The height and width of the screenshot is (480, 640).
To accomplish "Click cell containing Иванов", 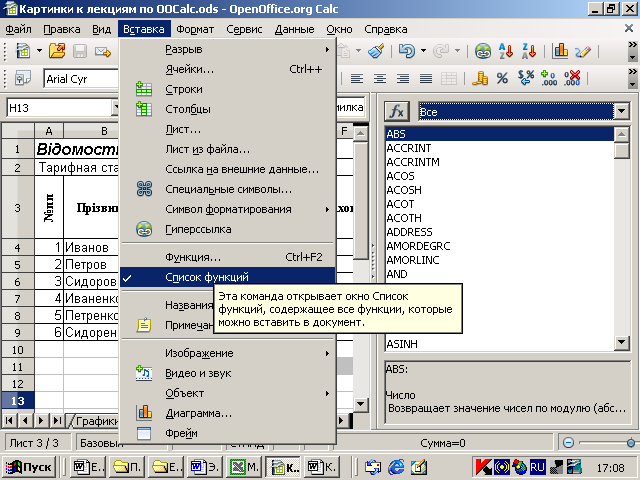I will tap(91, 247).
